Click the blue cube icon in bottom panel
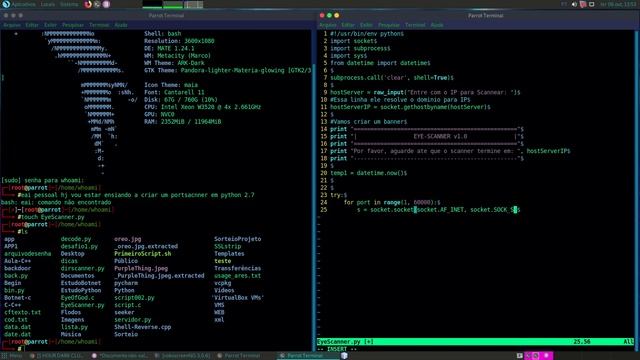The image size is (640, 360). [344, 356]
